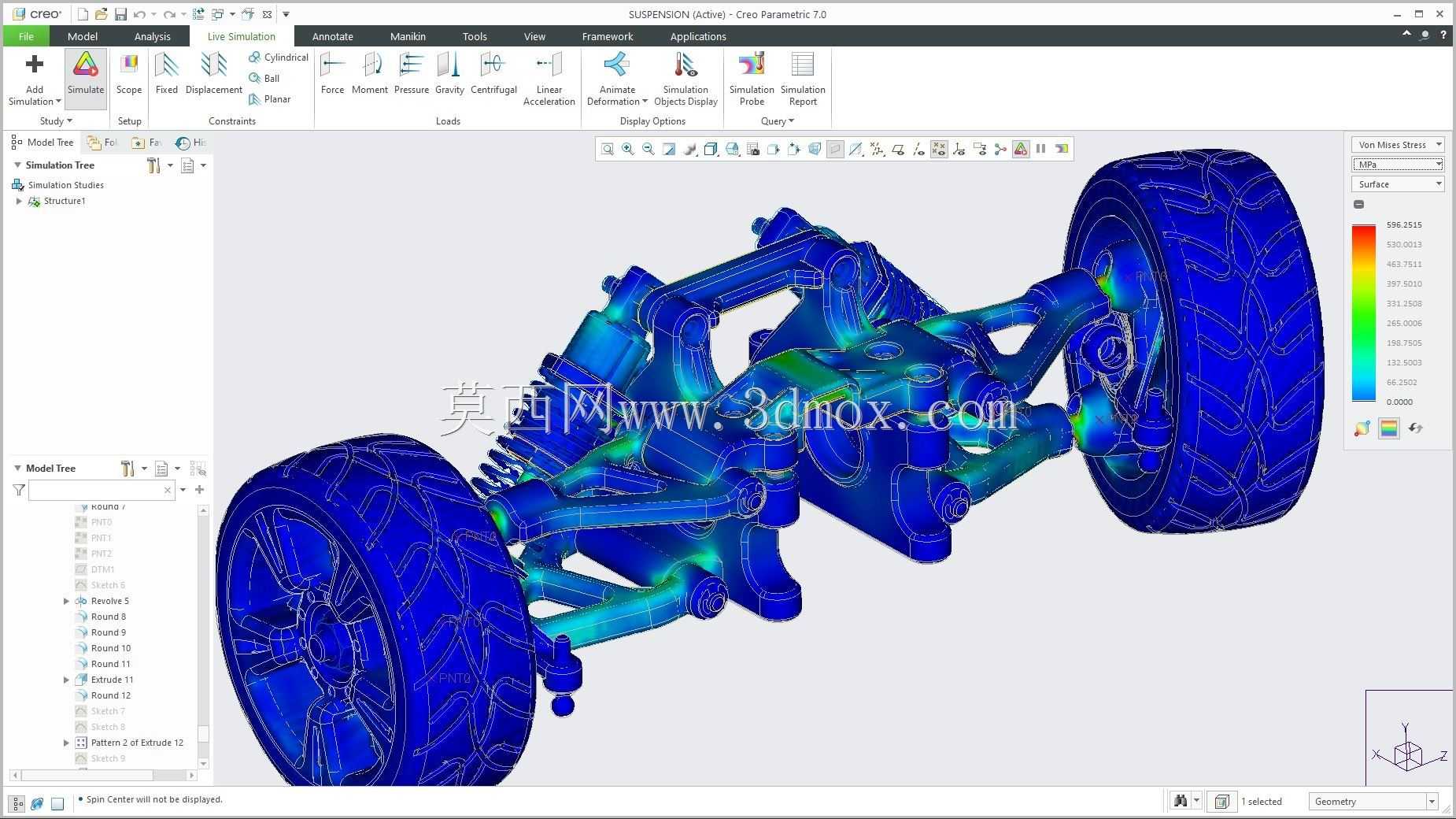Viewport: 1456px width, 819px height.
Task: Open the Scope setup tool
Action: click(129, 73)
